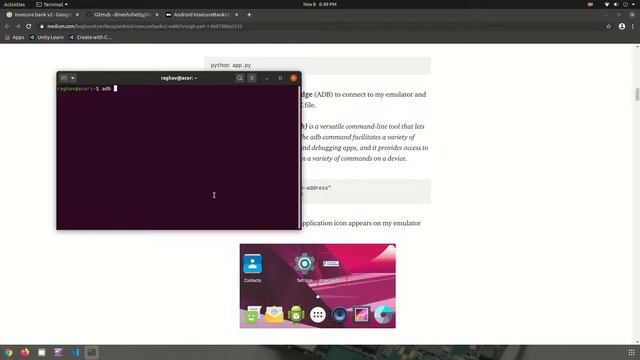Bookmark this page with the star icon
Image resolution: width=640 pixels, height=360 pixels.
coord(609,26)
